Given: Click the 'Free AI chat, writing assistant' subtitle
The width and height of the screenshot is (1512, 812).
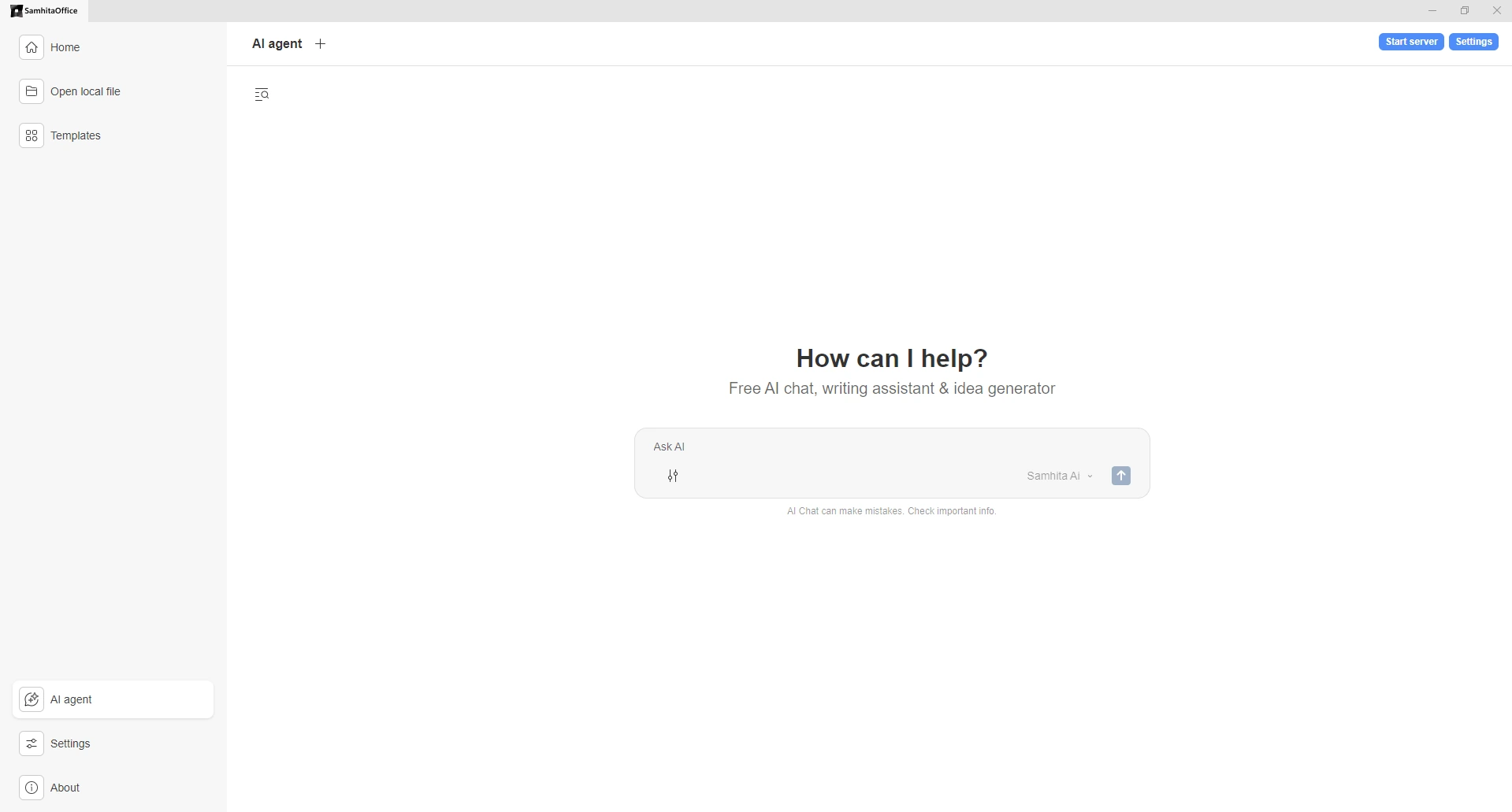Looking at the screenshot, I should coord(892,388).
